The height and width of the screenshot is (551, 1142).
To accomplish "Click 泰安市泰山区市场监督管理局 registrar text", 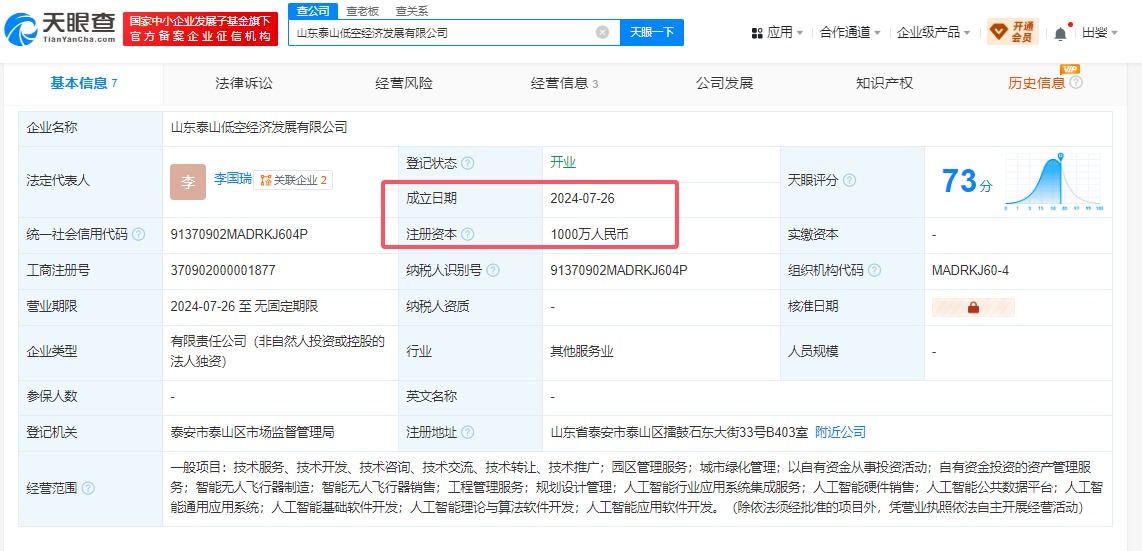I will point(252,432).
